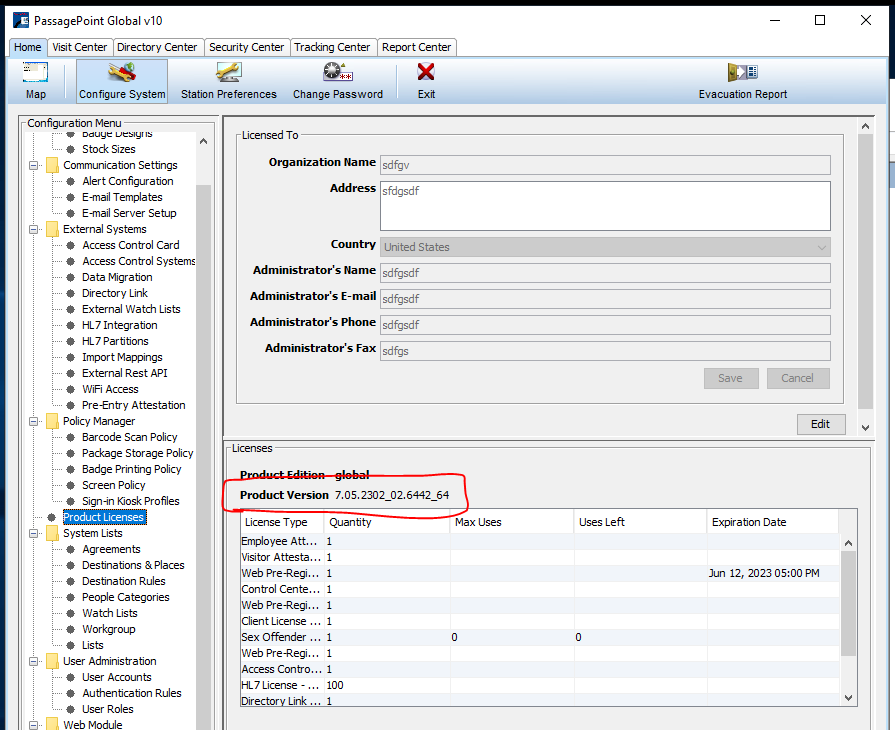Viewport: 895px width, 730px height.
Task: Click the Max Uses column header
Action: pyautogui.click(x=511, y=522)
